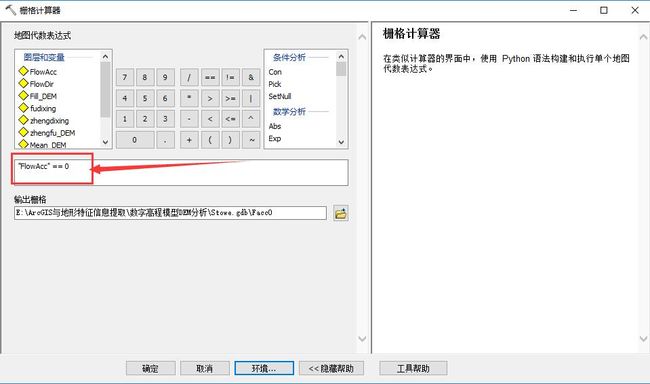Click the layers list scrollbar thumb
Image resolution: width=650 pixels, height=384 pixels.
click(105, 90)
